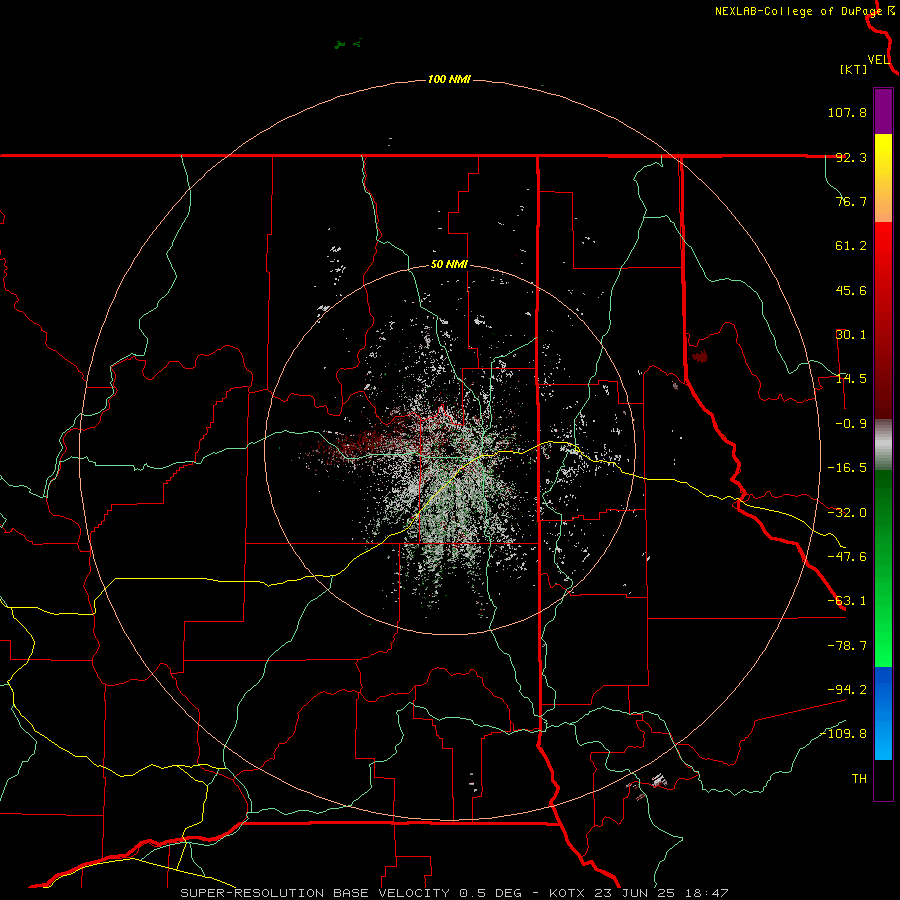Image resolution: width=900 pixels, height=900 pixels.
Task: Click the -78.7 legend value
Action: click(847, 646)
